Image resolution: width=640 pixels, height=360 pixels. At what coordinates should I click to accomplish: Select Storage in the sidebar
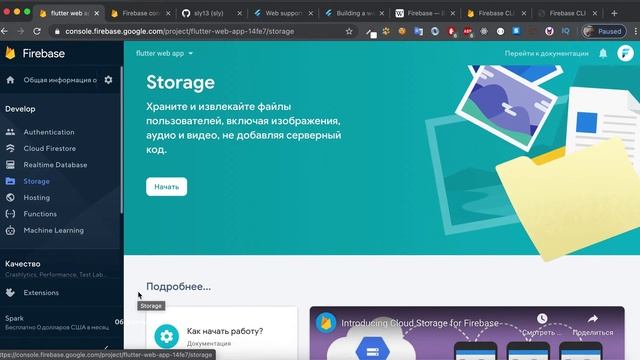[x=36, y=181]
